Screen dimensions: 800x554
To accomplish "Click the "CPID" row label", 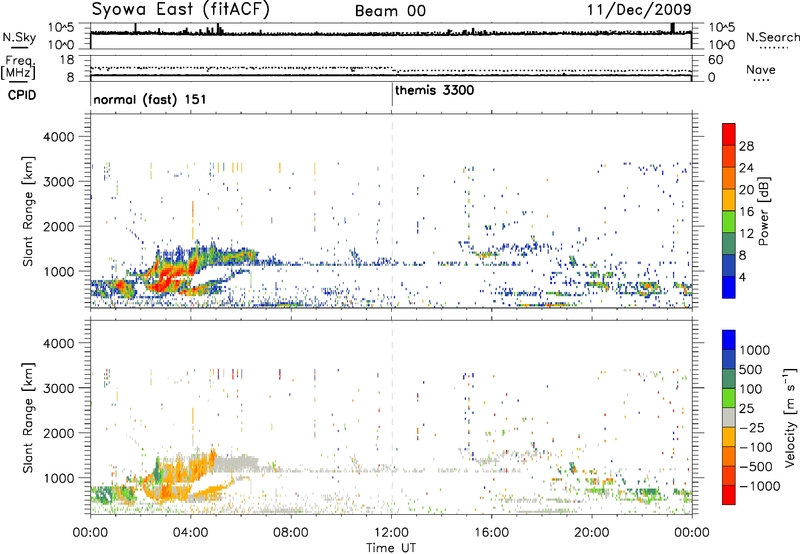I will (x=22, y=95).
